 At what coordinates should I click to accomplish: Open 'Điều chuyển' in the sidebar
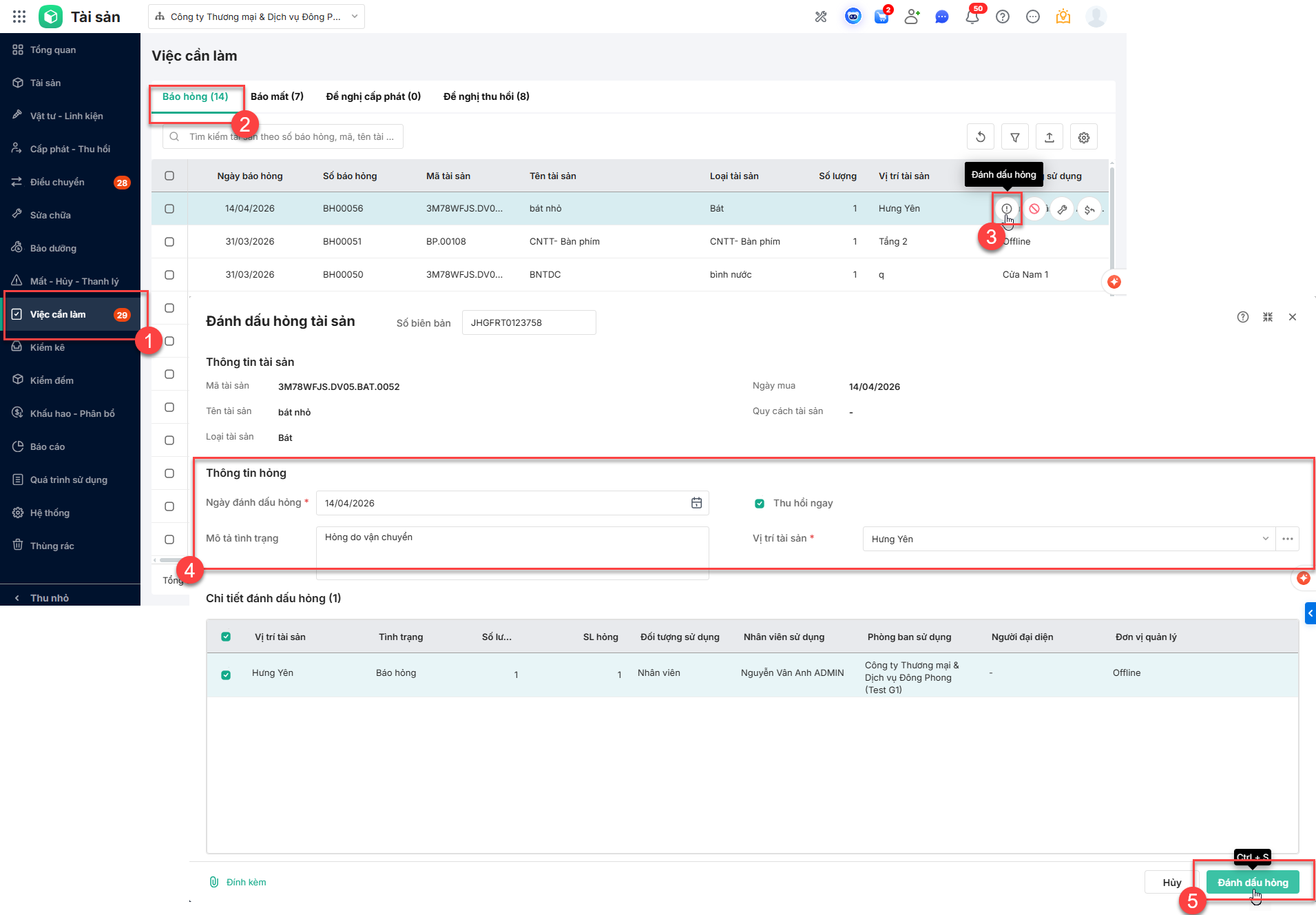(57, 182)
